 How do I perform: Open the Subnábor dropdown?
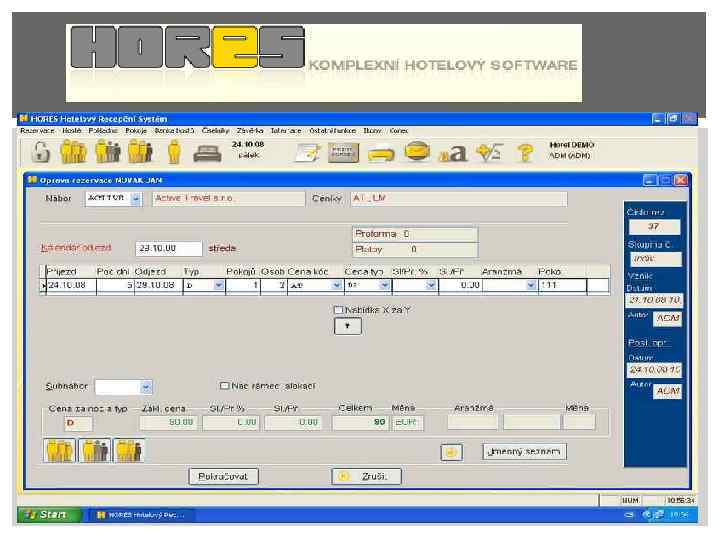coord(146,387)
